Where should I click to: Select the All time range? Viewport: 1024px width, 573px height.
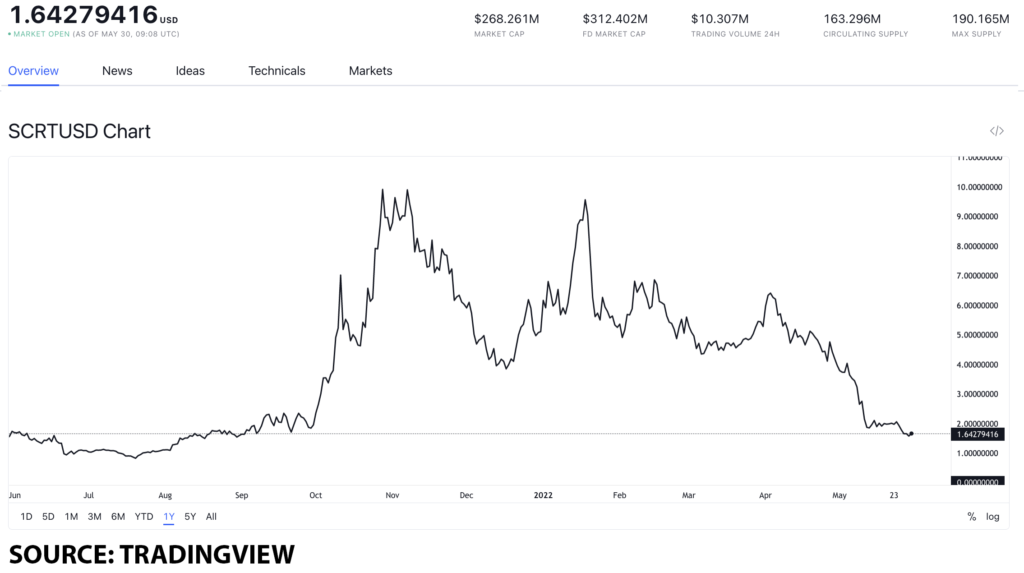pos(211,516)
